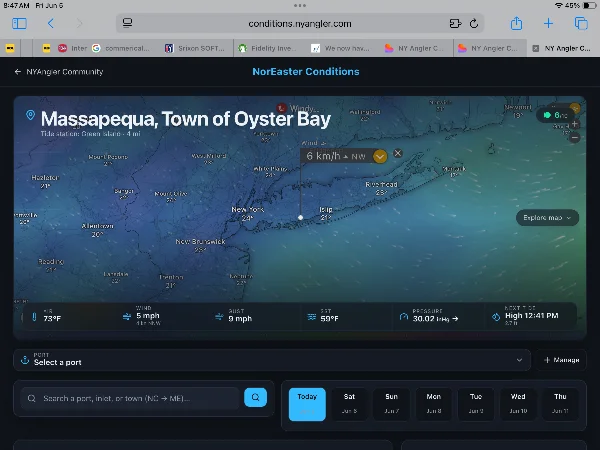Image resolution: width=600 pixels, height=450 pixels.
Task: Open the Safari sidebar panel
Action: point(19,24)
